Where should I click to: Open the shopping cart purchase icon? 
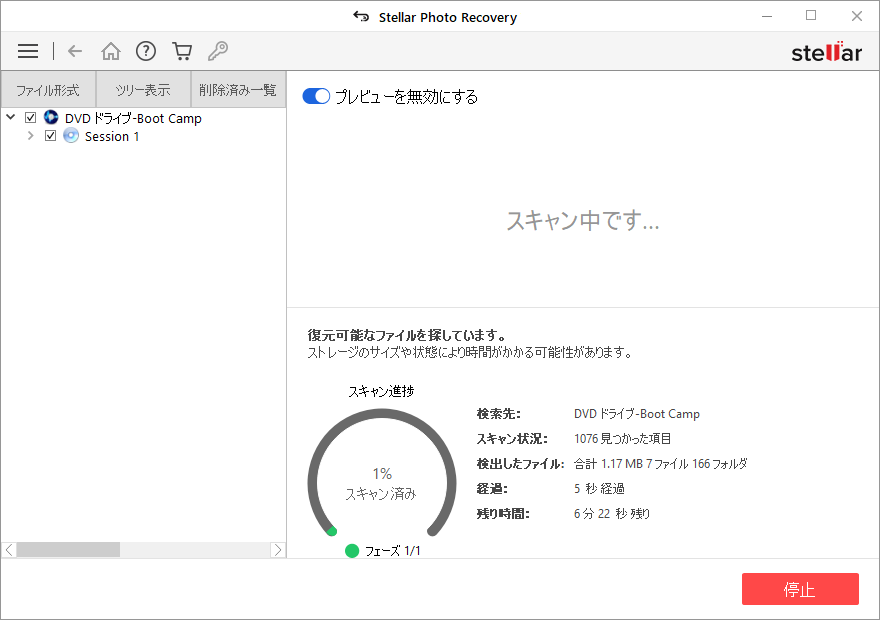(182, 51)
